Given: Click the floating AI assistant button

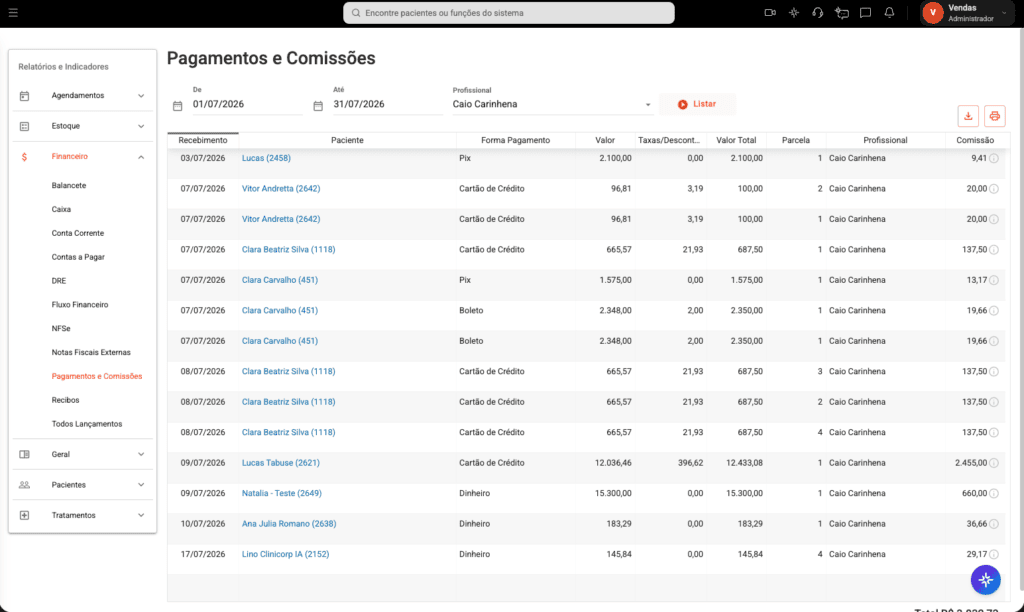Looking at the screenshot, I should pos(985,579).
